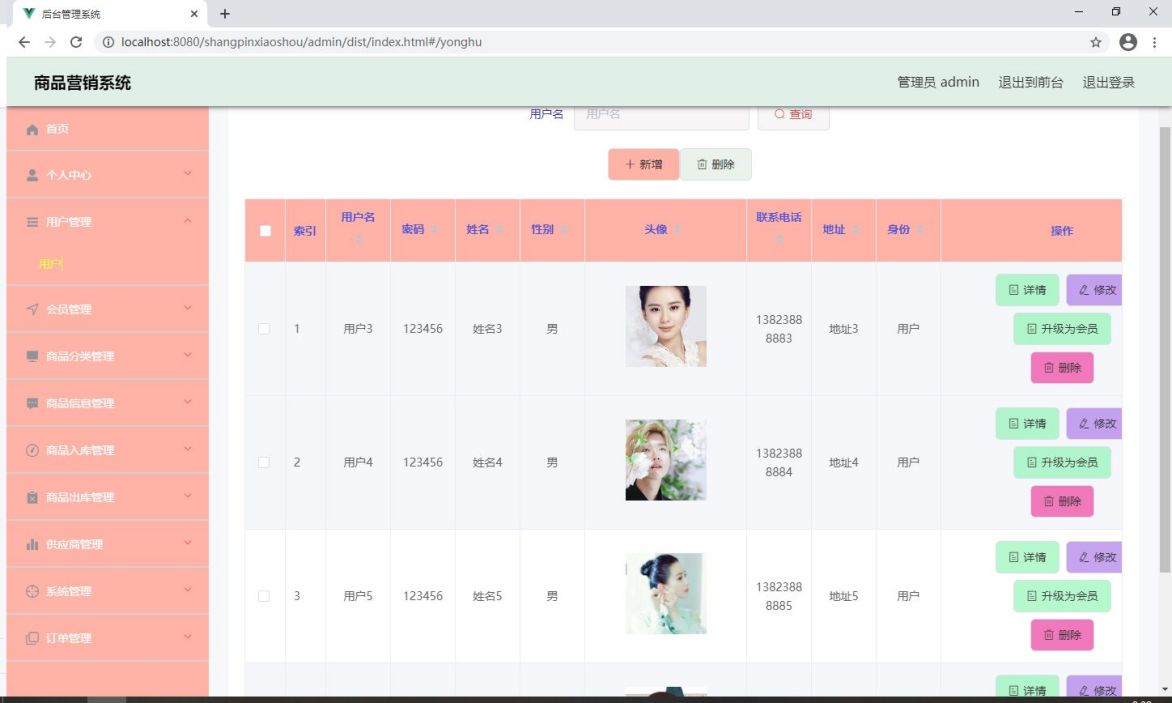Image resolution: width=1172 pixels, height=703 pixels.
Task: Click the monitor icon beside 商品分类管理
Action: [x=32, y=356]
